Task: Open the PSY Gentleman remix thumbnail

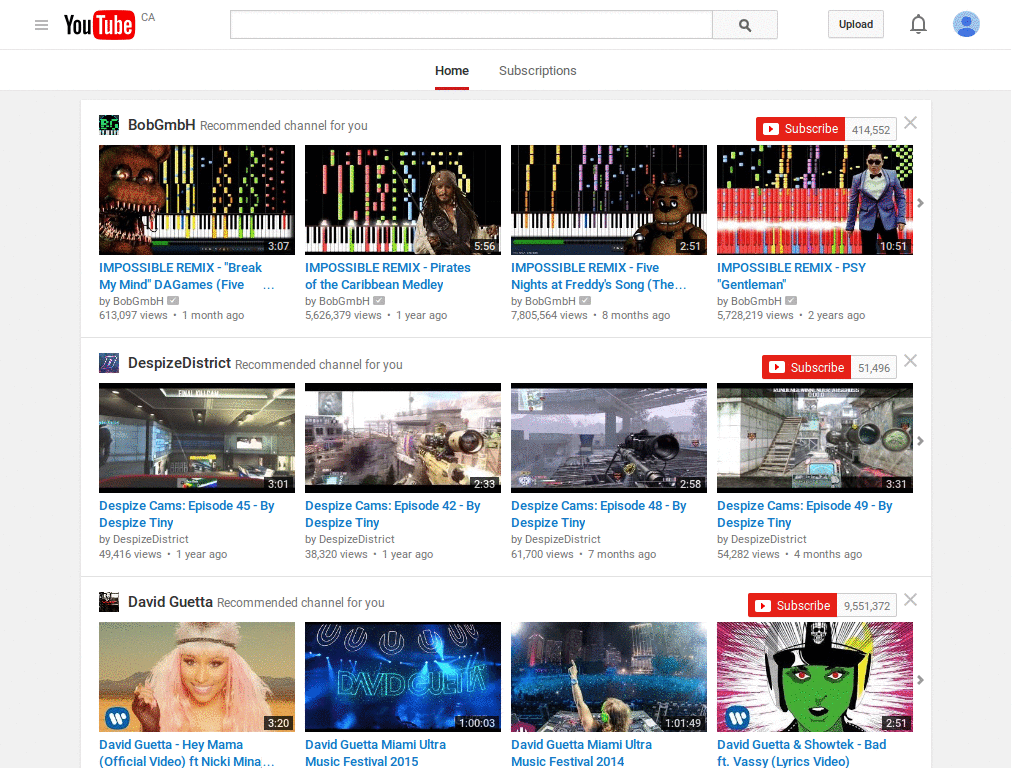Action: 815,200
